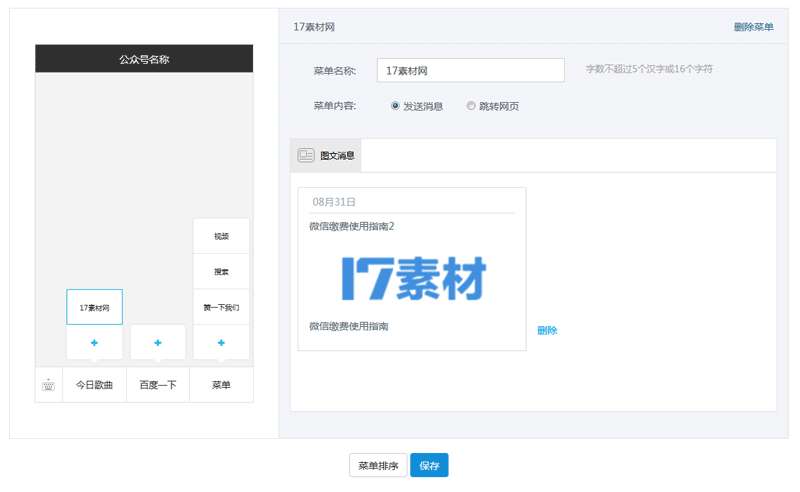Open the 百度一下 main menu
The image size is (800, 492).
pyautogui.click(x=158, y=385)
